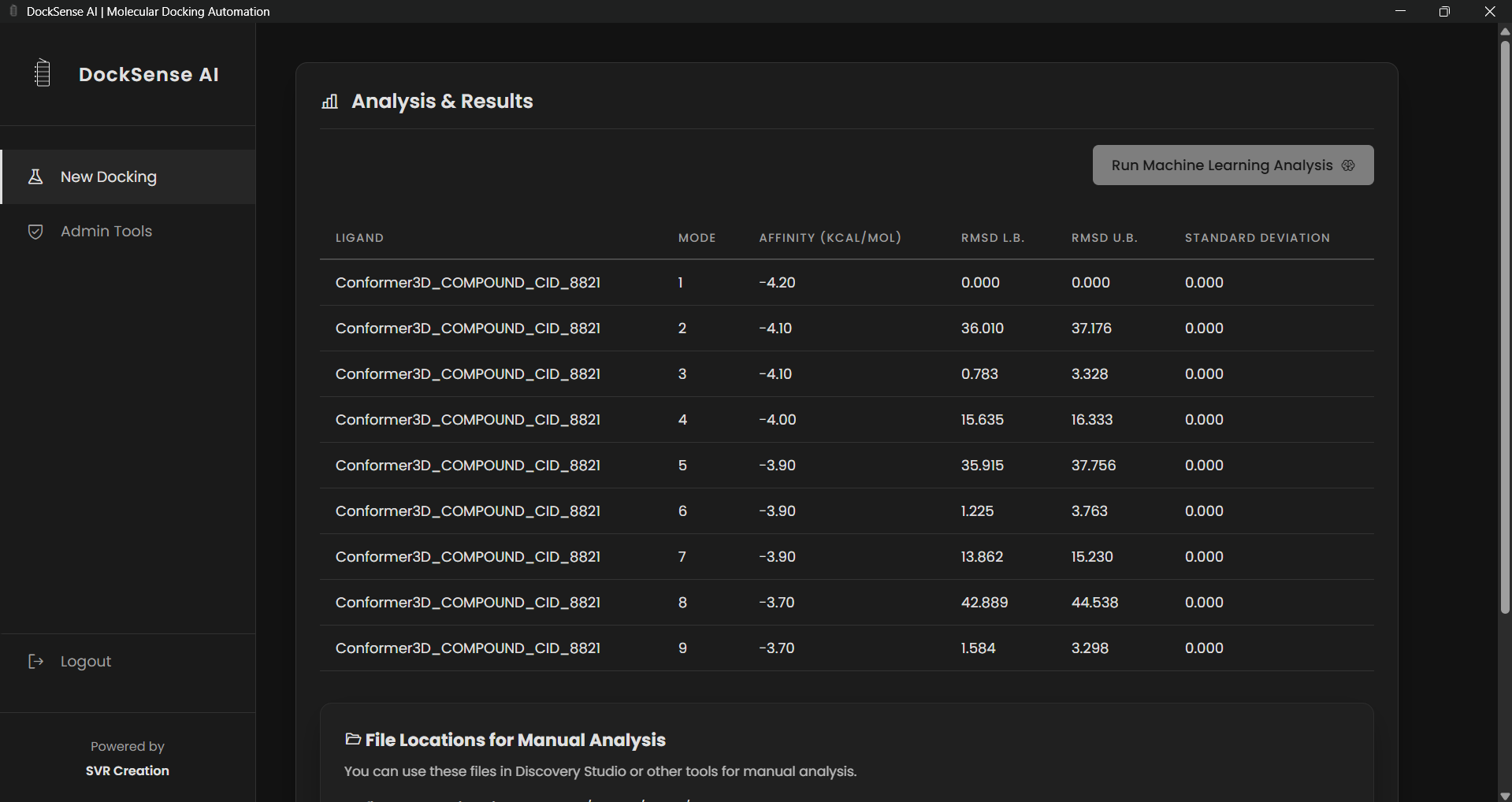The image size is (1512, 802).
Task: Click the AFFINITY (KCAL/MOL) column header
Action: tap(830, 238)
